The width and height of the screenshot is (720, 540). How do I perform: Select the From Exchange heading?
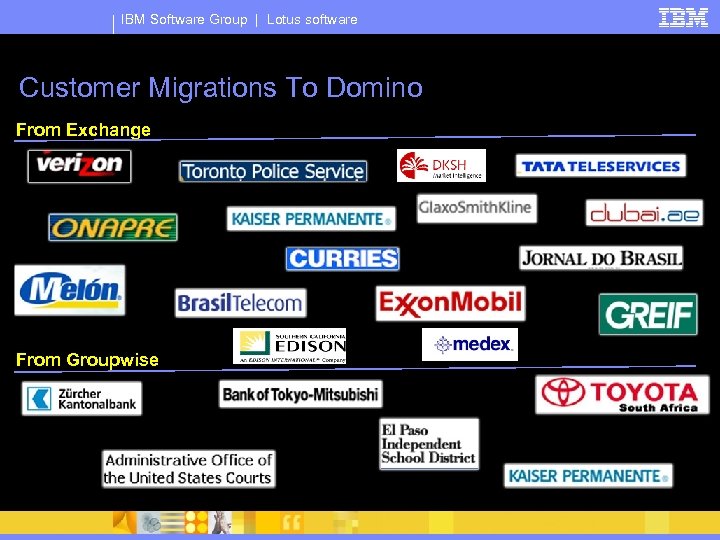tap(83, 129)
